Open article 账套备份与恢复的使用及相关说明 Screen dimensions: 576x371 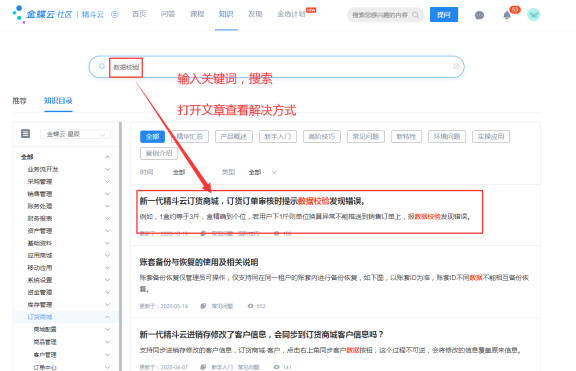(199, 262)
